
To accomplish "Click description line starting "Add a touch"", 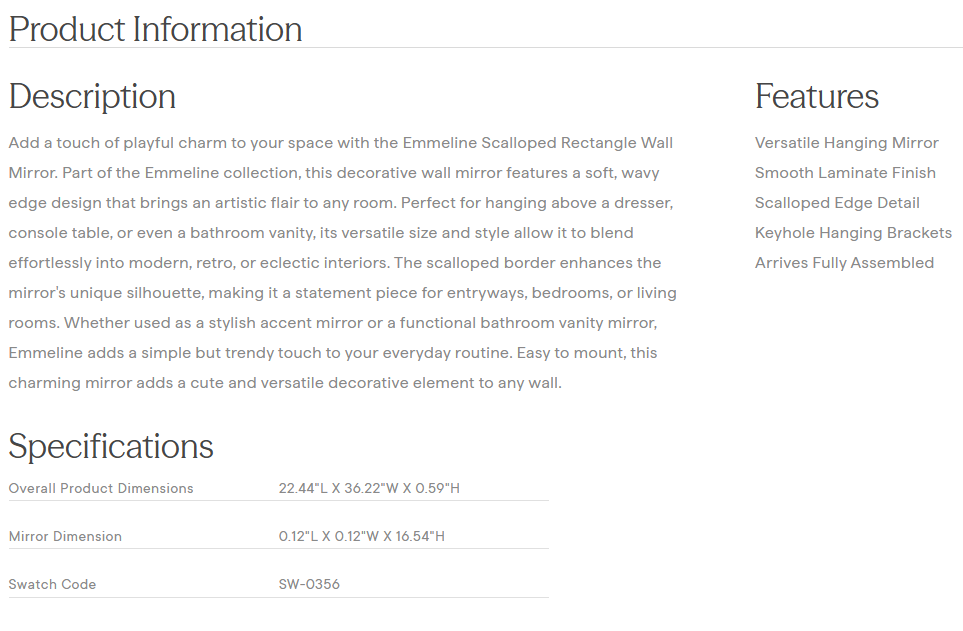I will pos(340,143).
